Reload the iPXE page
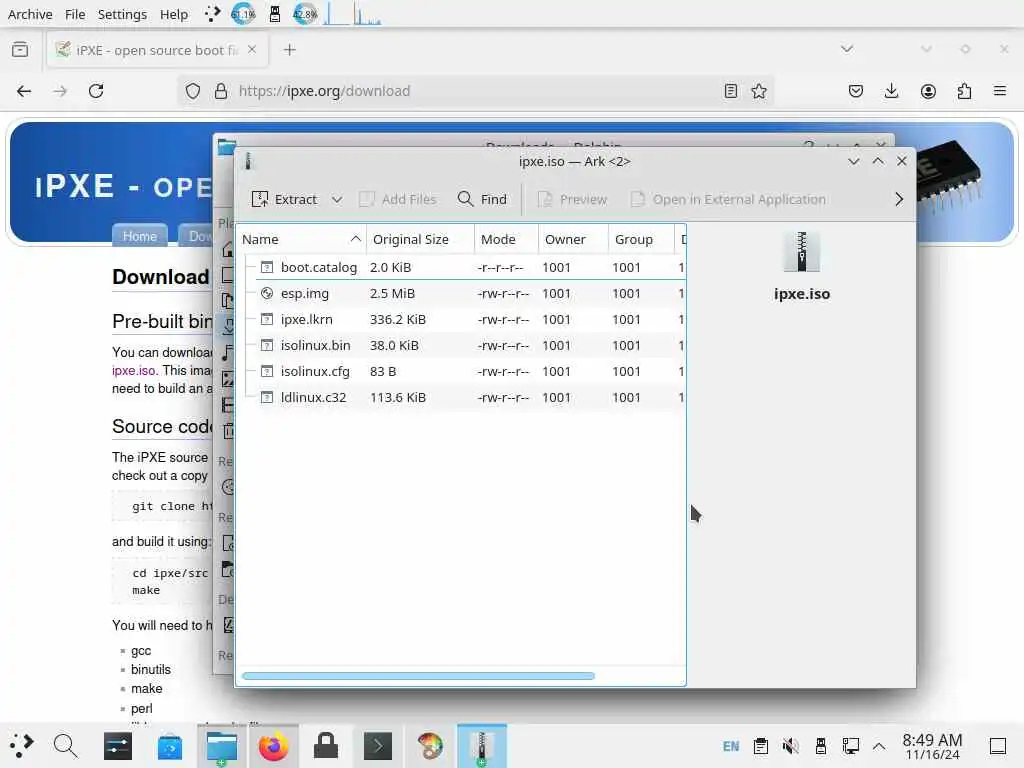 (x=96, y=91)
